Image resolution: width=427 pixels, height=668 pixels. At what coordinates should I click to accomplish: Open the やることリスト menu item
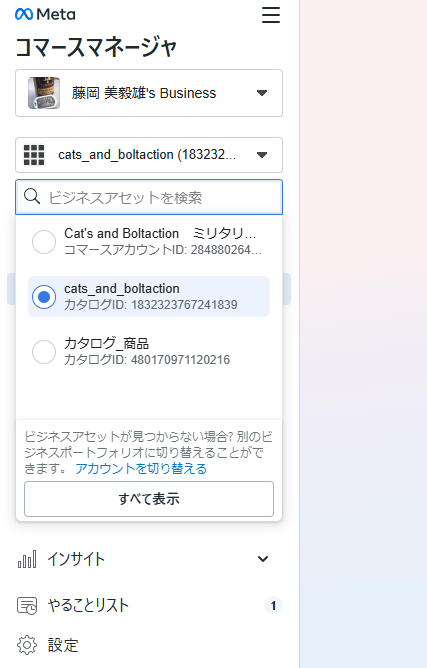[149, 605]
